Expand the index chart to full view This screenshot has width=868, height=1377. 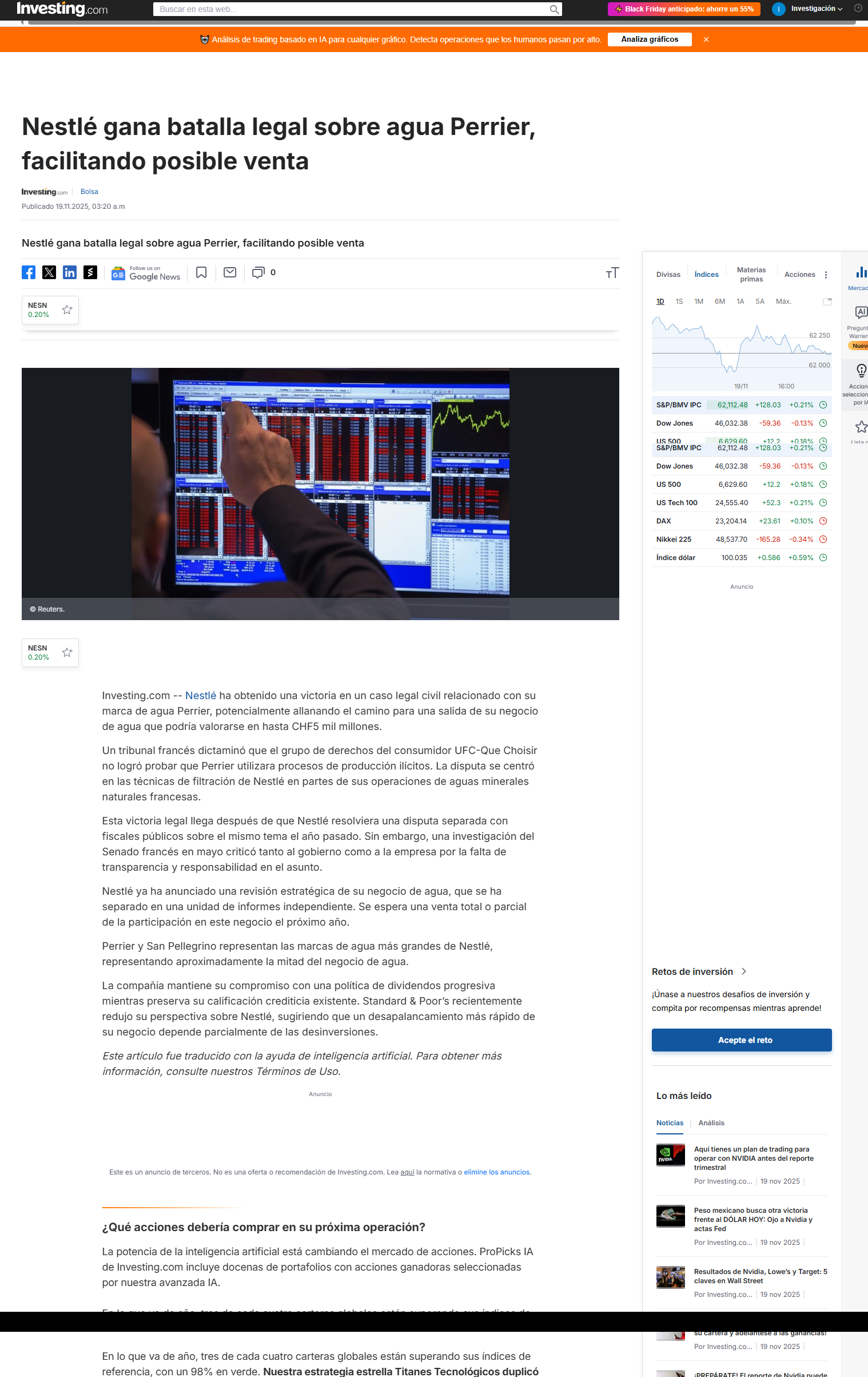pyautogui.click(x=827, y=301)
